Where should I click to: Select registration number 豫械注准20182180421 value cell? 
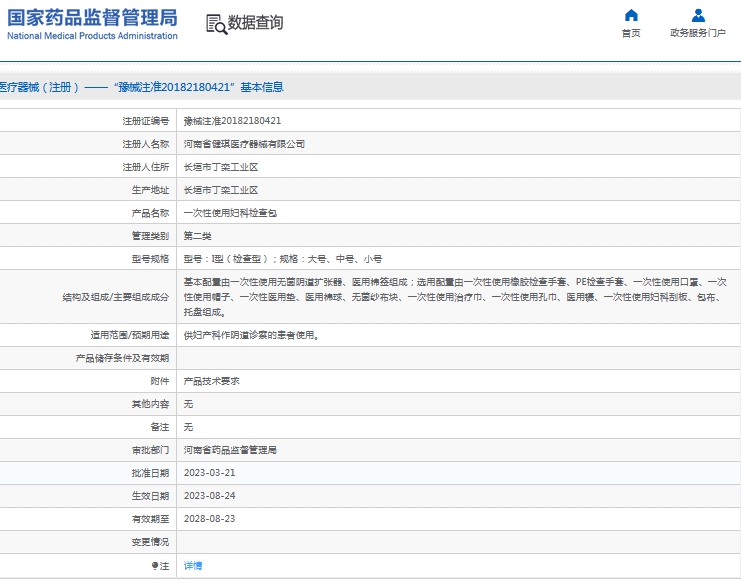point(233,121)
